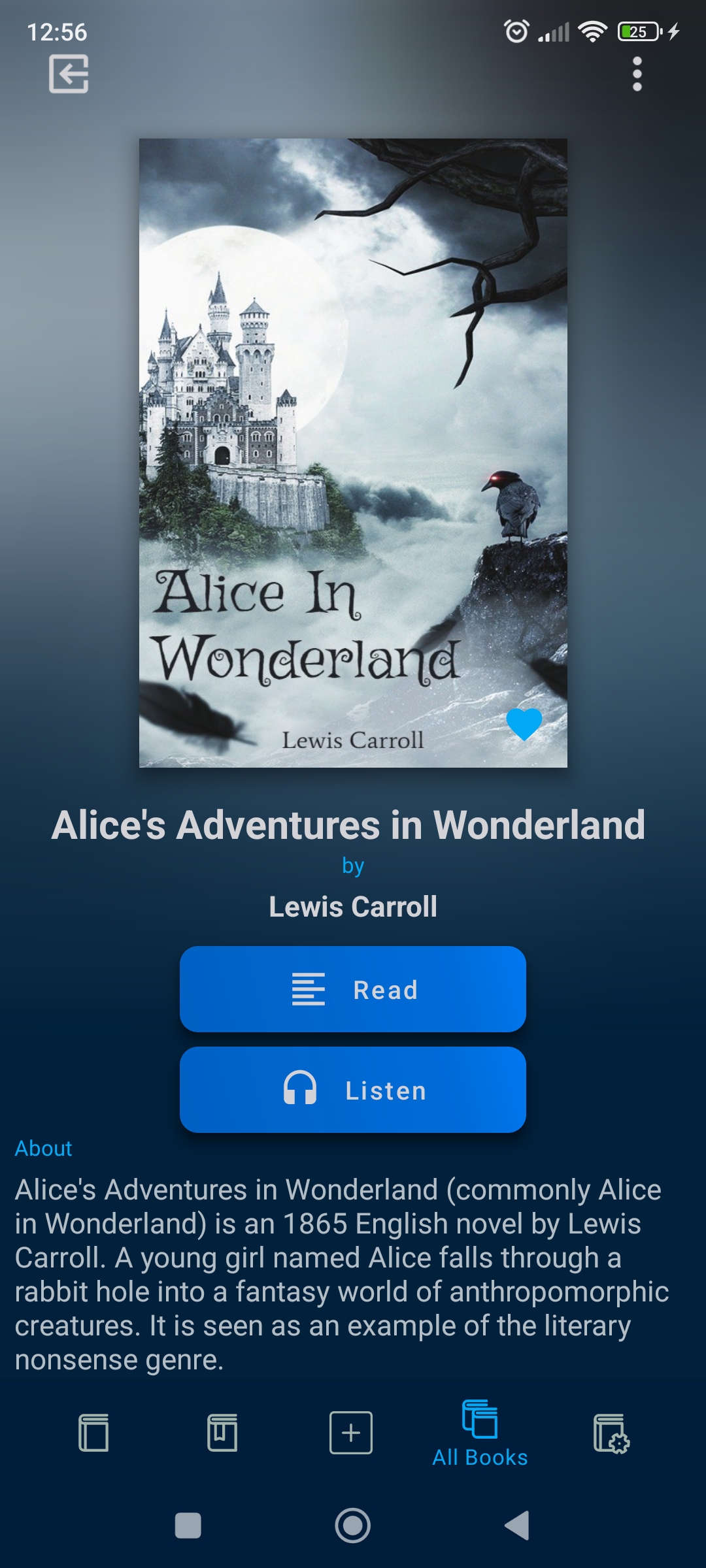Click the author name Lewis Carroll

[353, 907]
